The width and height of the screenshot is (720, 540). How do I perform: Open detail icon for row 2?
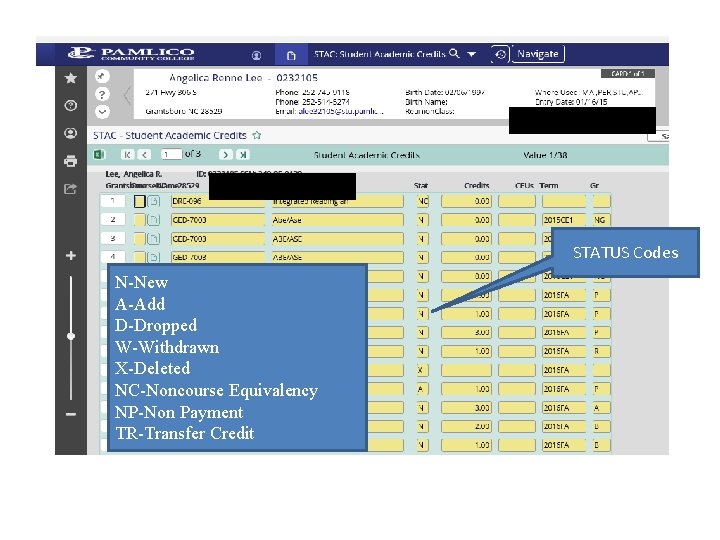[x=154, y=220]
